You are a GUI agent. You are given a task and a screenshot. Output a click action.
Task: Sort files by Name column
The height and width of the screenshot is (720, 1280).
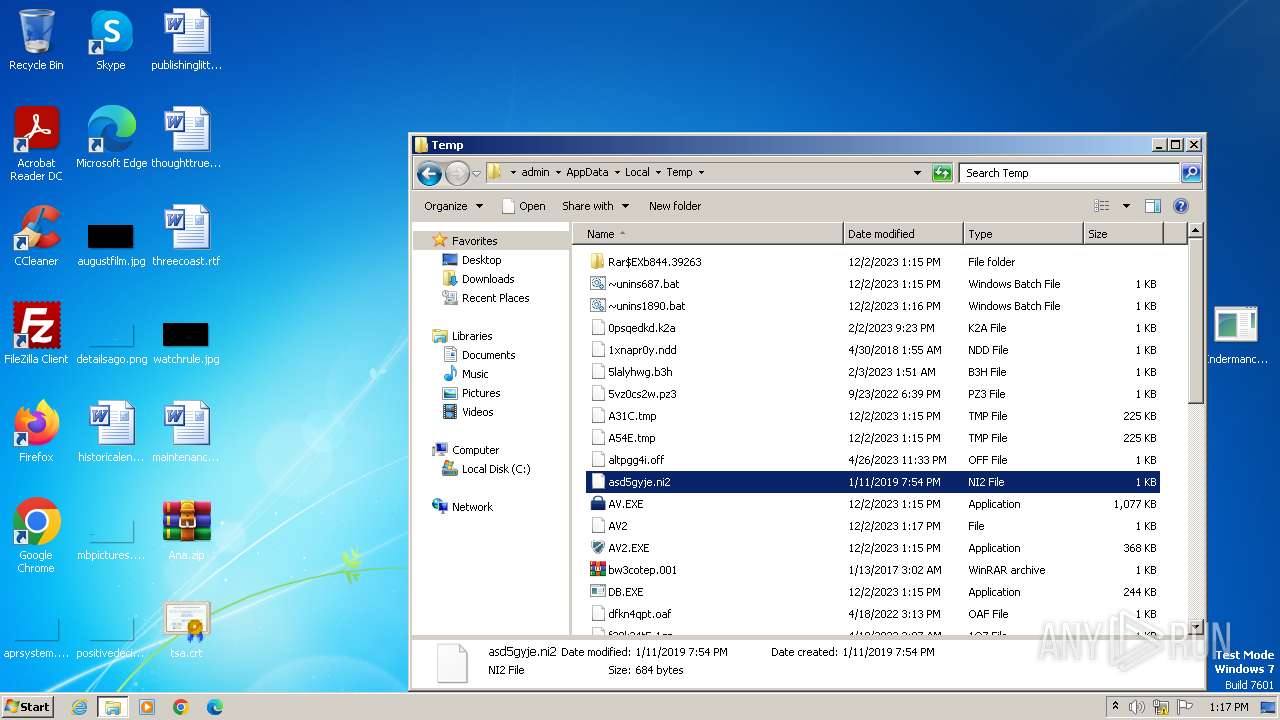click(708, 234)
